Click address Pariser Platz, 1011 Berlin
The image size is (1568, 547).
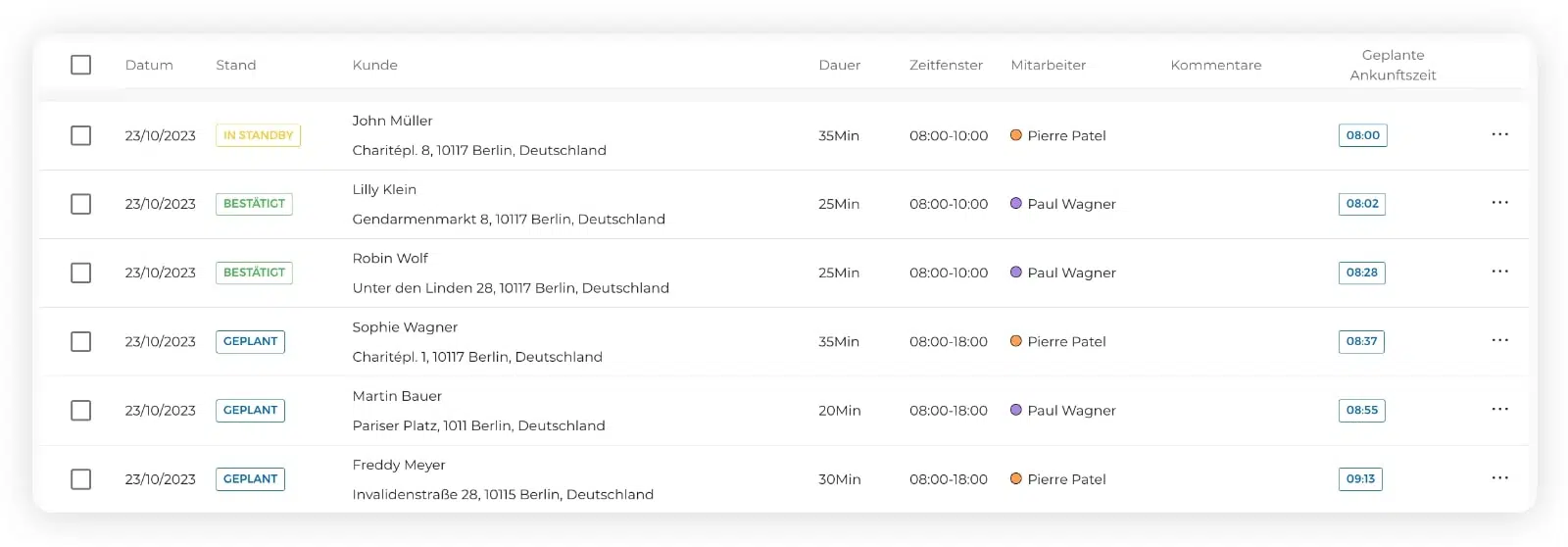(478, 425)
